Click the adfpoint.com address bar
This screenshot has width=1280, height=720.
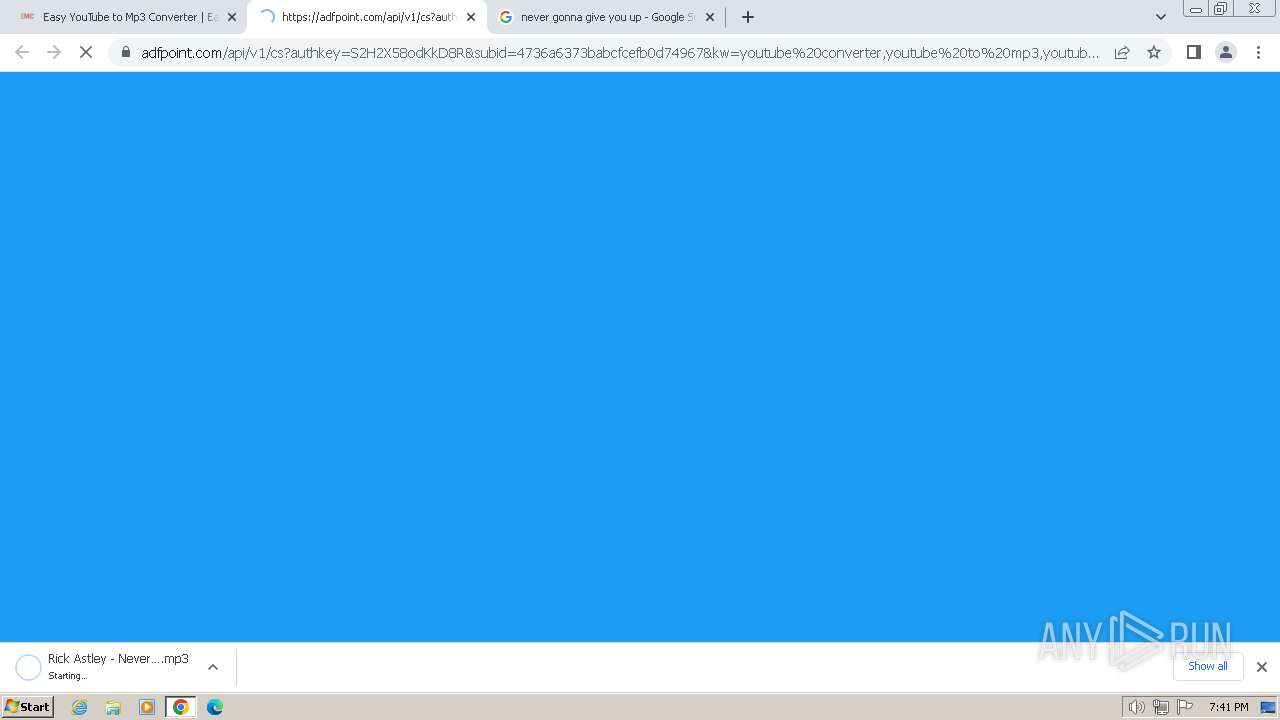click(x=620, y=52)
